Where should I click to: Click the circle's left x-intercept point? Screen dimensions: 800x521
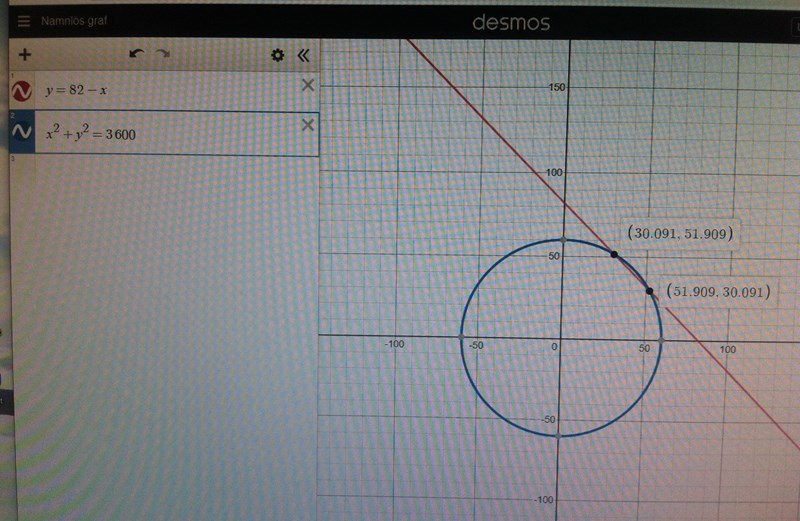click(461, 338)
